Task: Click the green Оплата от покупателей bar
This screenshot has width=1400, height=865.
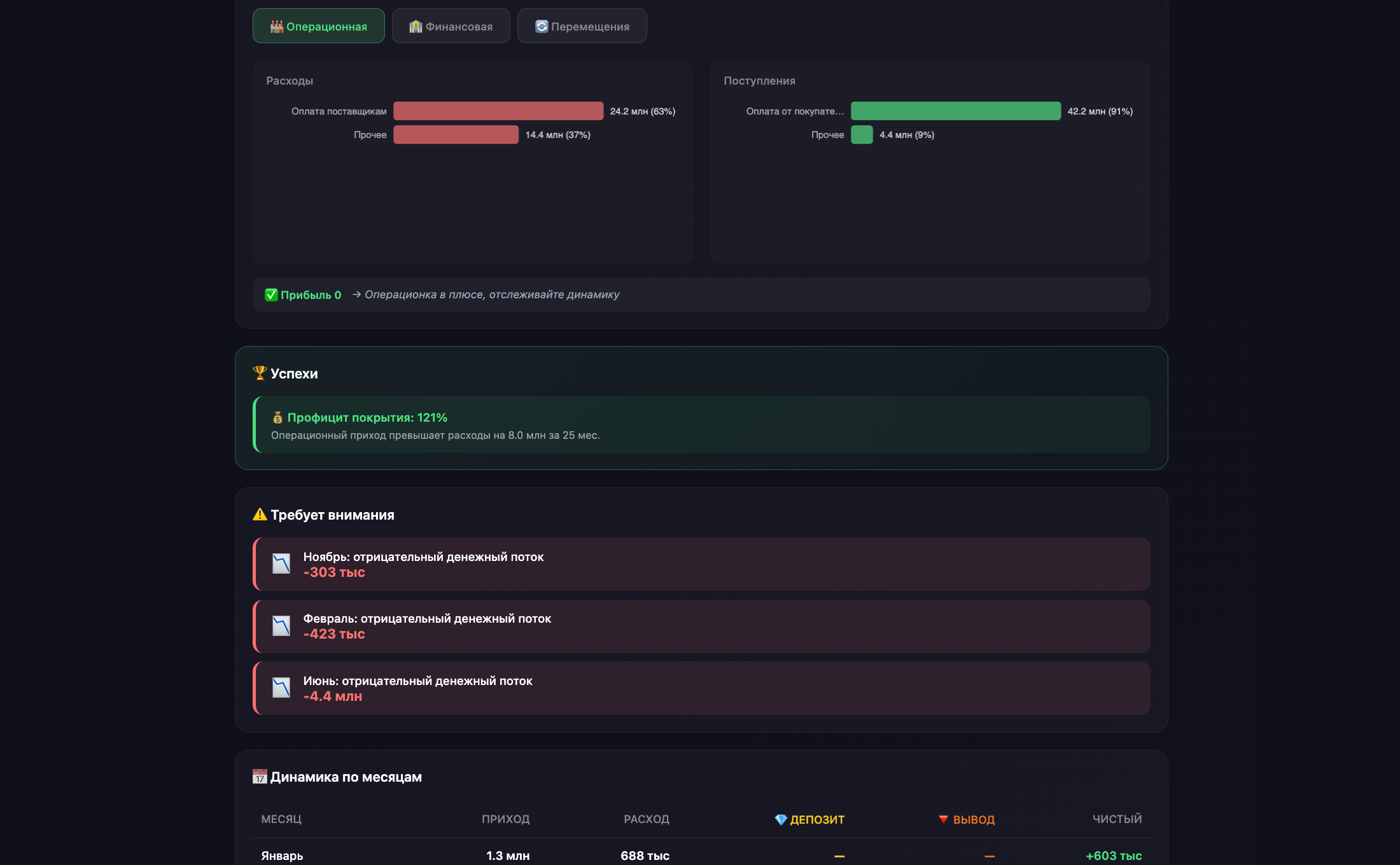Action: pyautogui.click(x=955, y=111)
